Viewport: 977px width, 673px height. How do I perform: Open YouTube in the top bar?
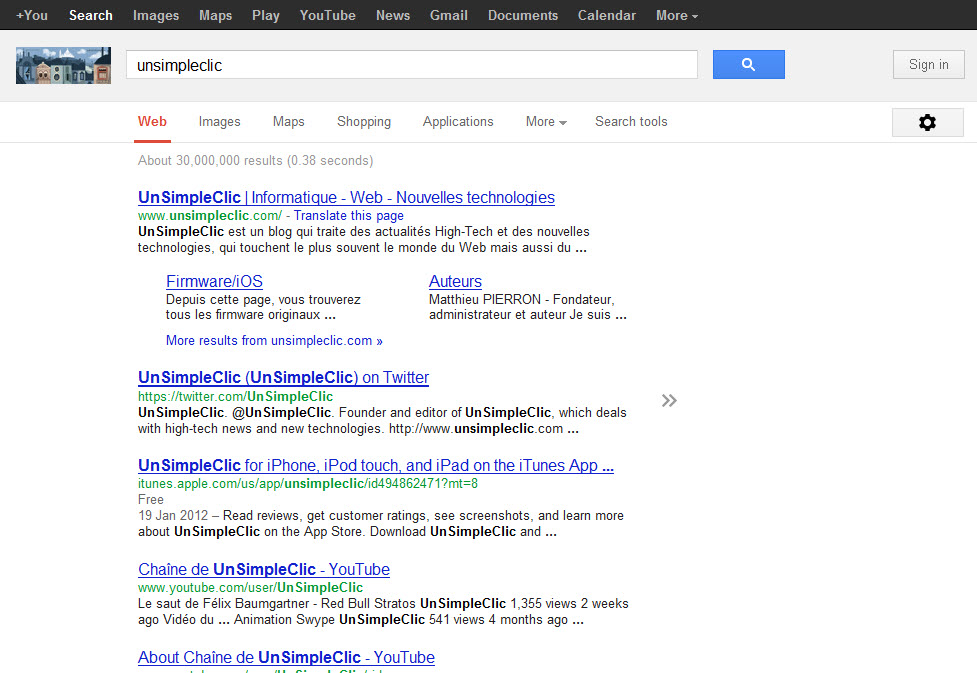click(x=328, y=16)
